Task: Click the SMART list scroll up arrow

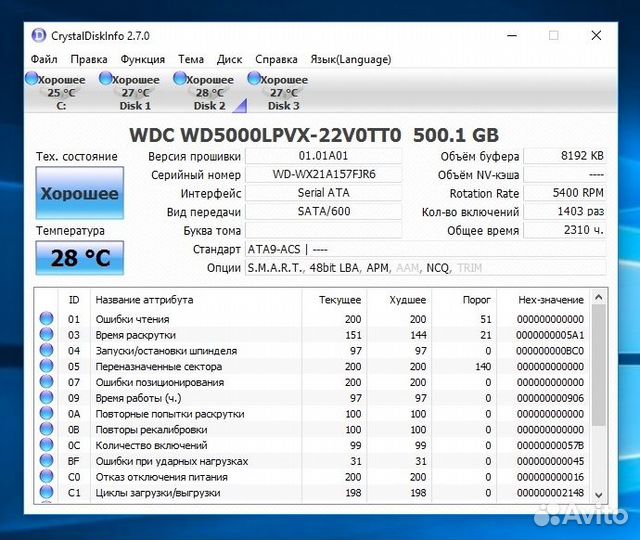Action: (x=599, y=298)
